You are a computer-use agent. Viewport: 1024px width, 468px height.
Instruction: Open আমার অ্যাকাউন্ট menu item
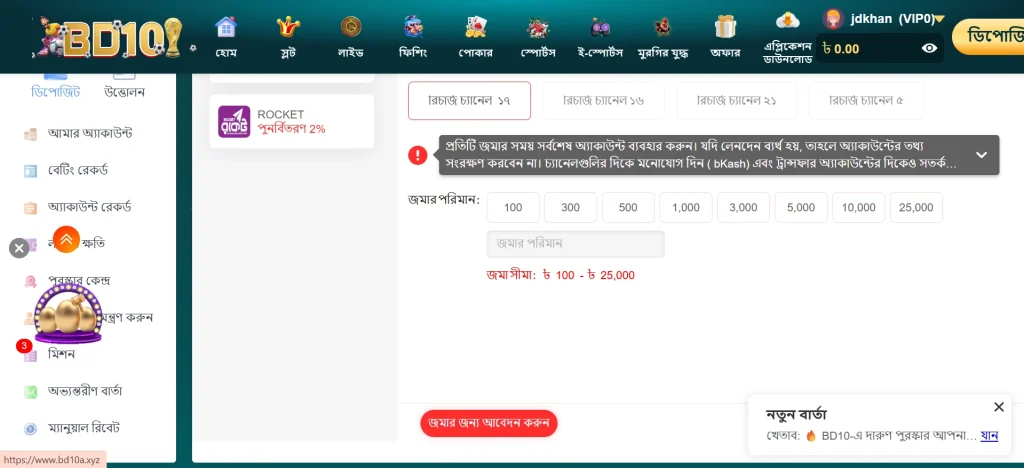coord(90,134)
